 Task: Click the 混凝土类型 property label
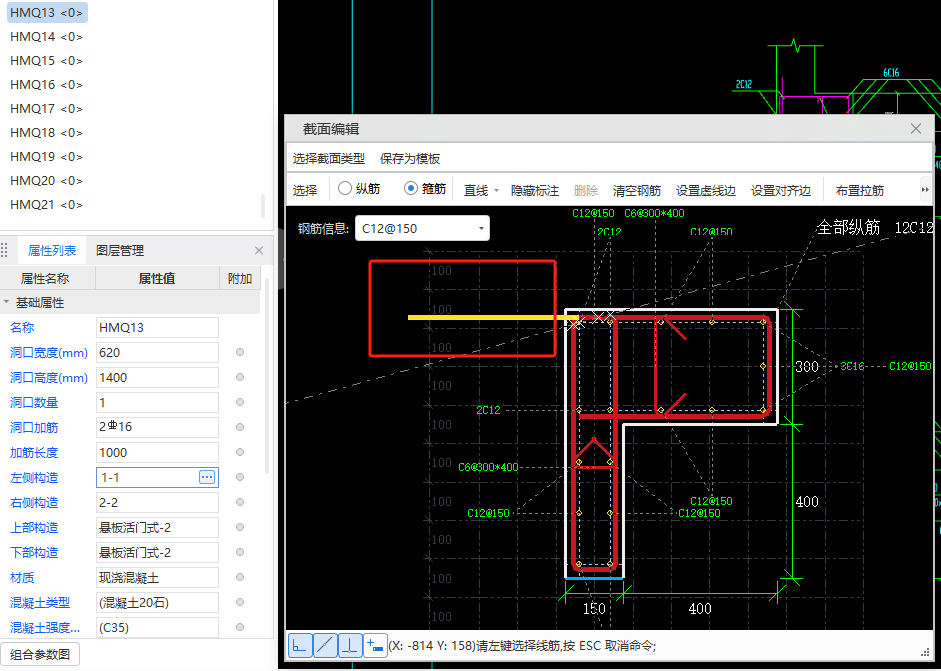pyautogui.click(x=40, y=603)
